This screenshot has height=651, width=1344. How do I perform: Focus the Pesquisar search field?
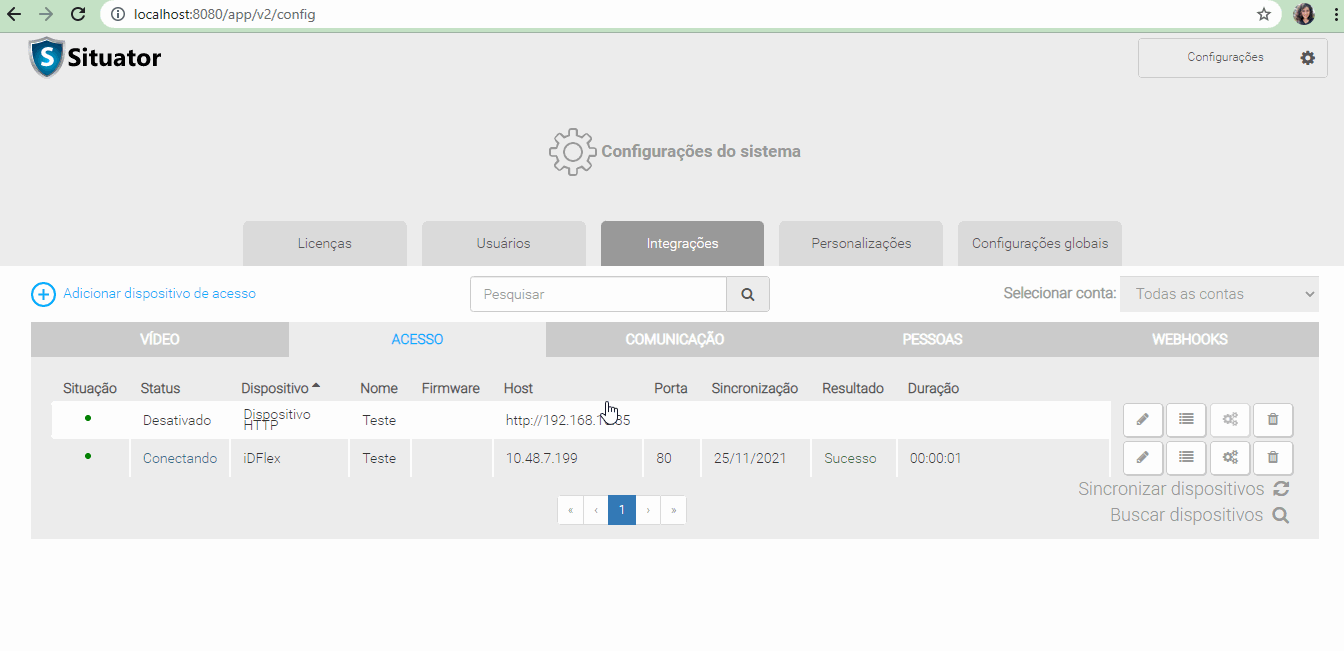coord(598,295)
